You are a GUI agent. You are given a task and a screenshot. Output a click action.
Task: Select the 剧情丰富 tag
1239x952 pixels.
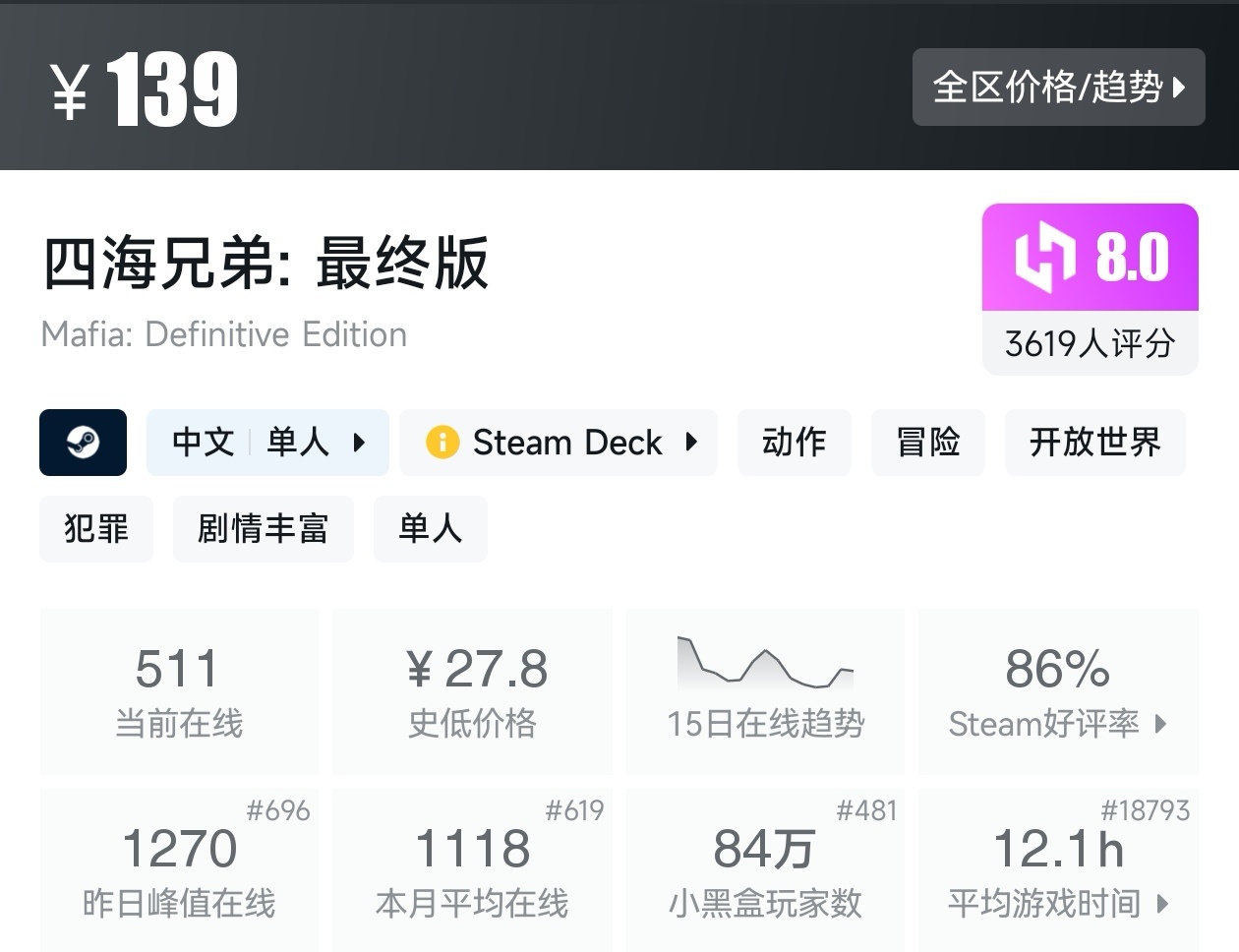coord(263,529)
